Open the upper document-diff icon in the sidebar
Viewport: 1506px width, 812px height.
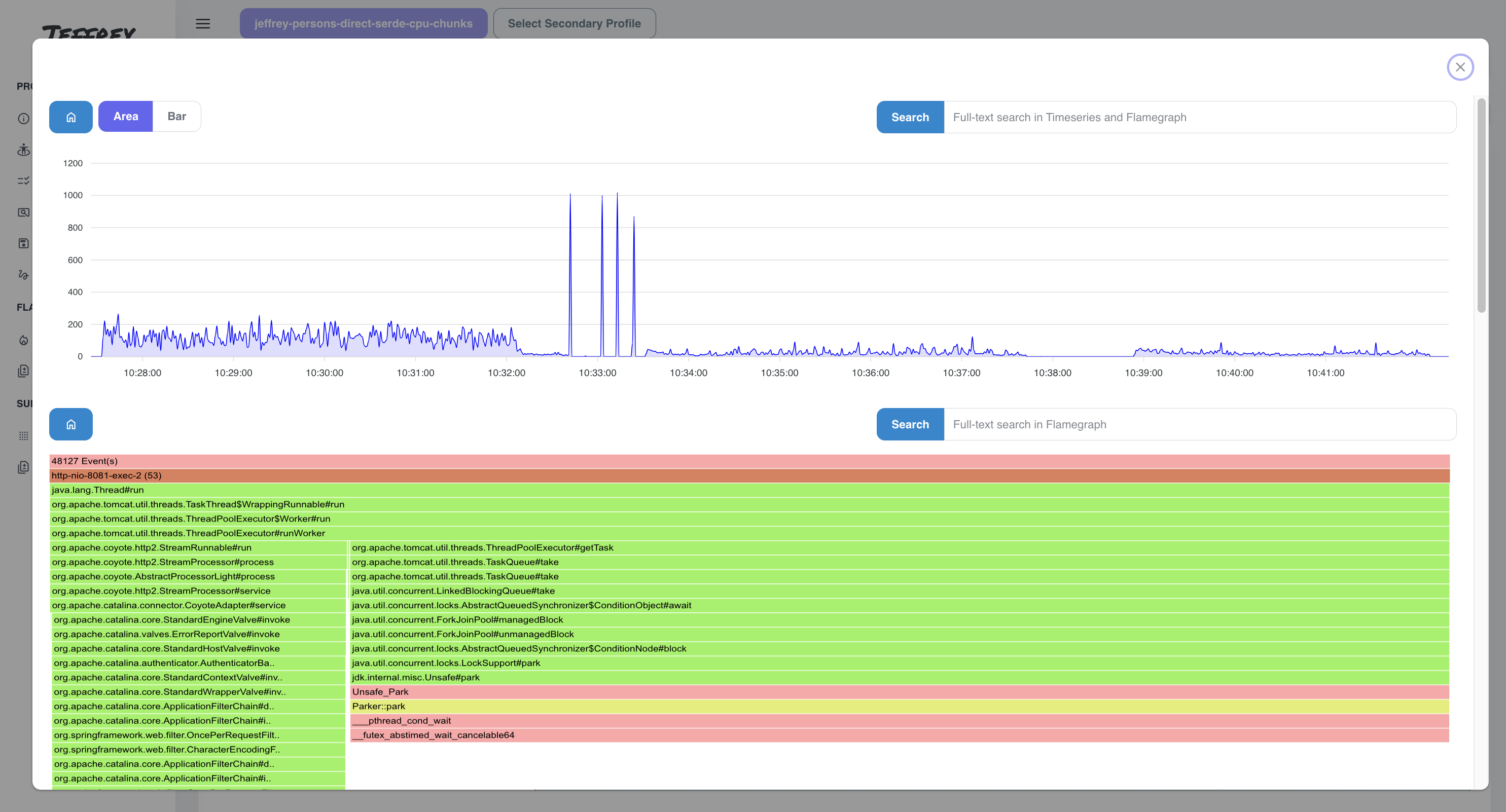[x=23, y=371]
